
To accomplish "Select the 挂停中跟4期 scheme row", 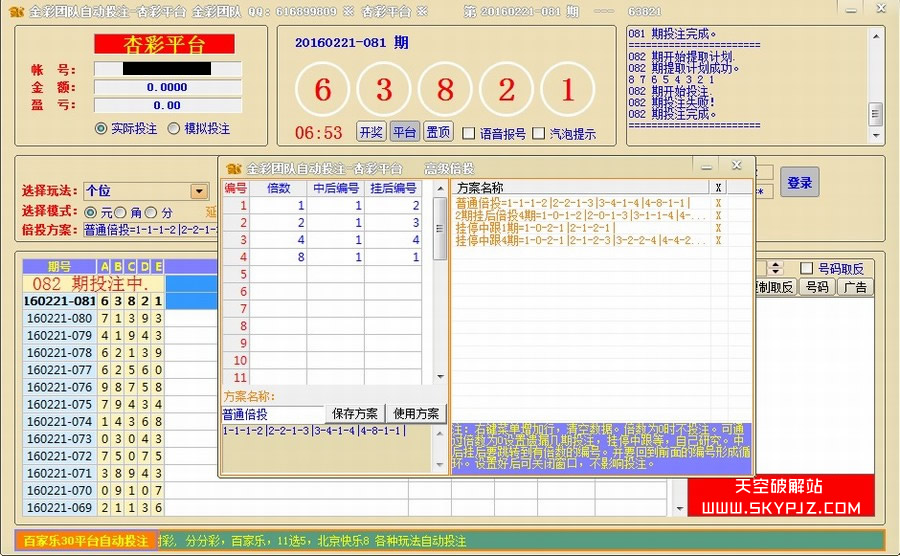I will coord(581,240).
